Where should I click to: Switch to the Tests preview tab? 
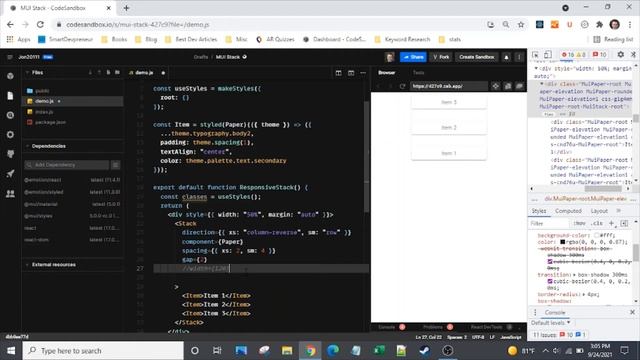click(x=418, y=73)
